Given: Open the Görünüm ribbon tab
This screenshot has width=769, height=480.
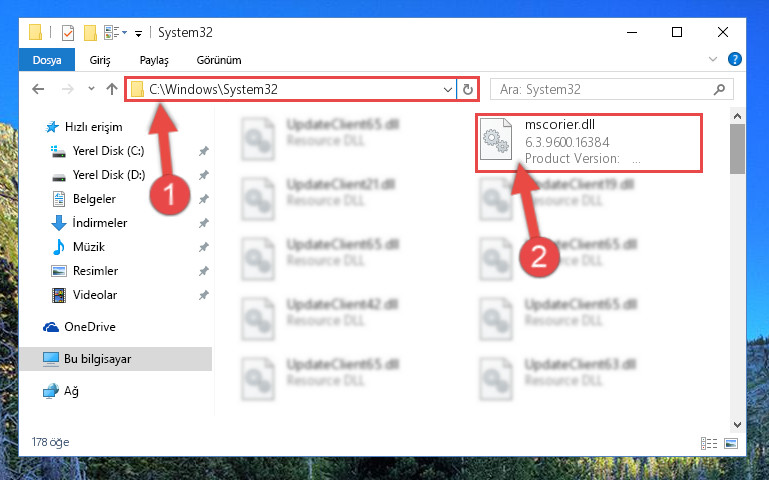Looking at the screenshot, I should coord(219,60).
